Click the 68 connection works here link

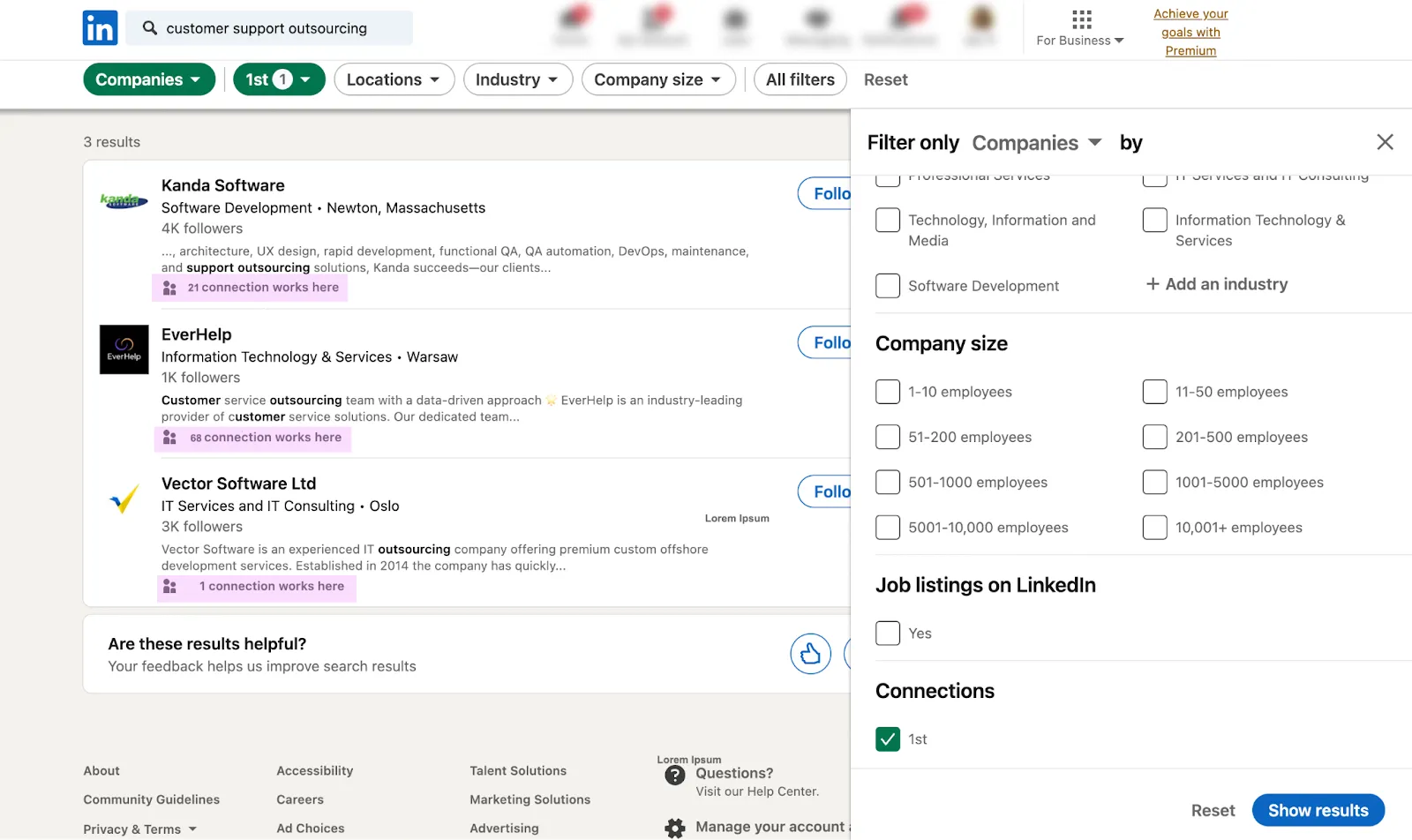coord(266,438)
